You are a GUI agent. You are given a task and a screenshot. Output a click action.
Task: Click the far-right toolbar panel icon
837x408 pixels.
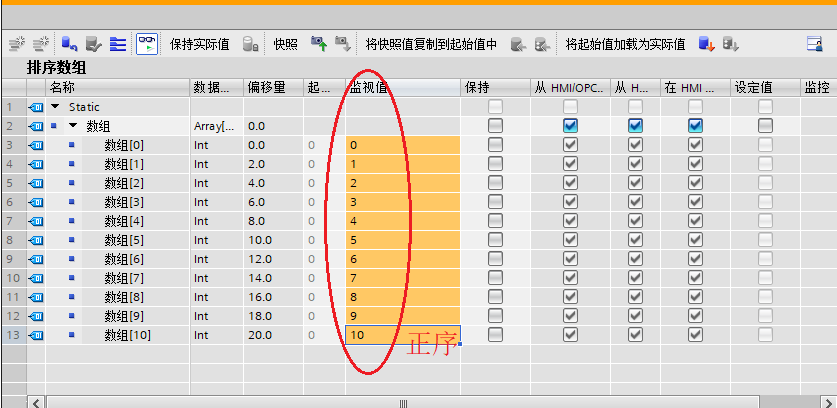click(x=814, y=44)
